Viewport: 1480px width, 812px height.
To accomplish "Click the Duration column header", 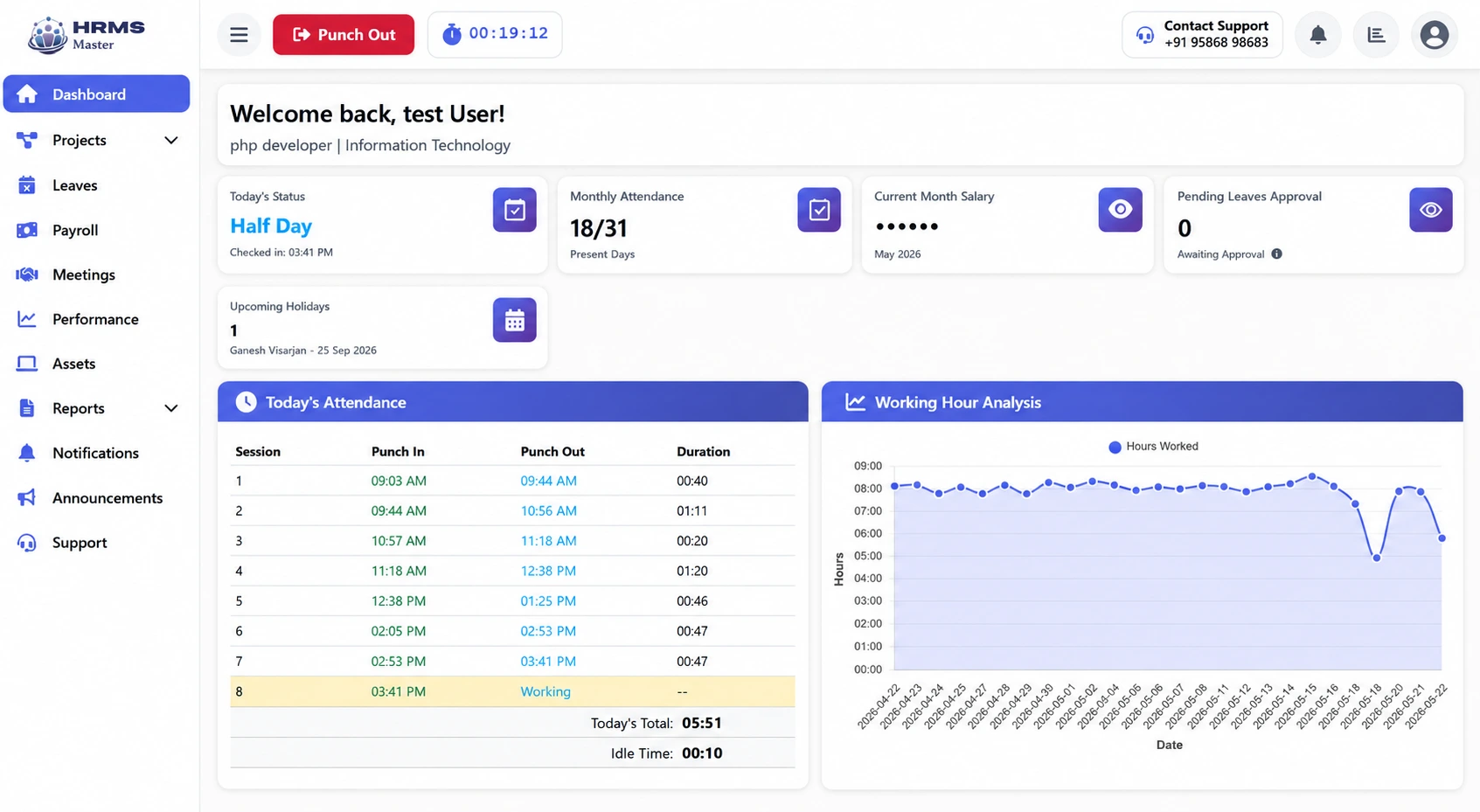I will point(704,452).
